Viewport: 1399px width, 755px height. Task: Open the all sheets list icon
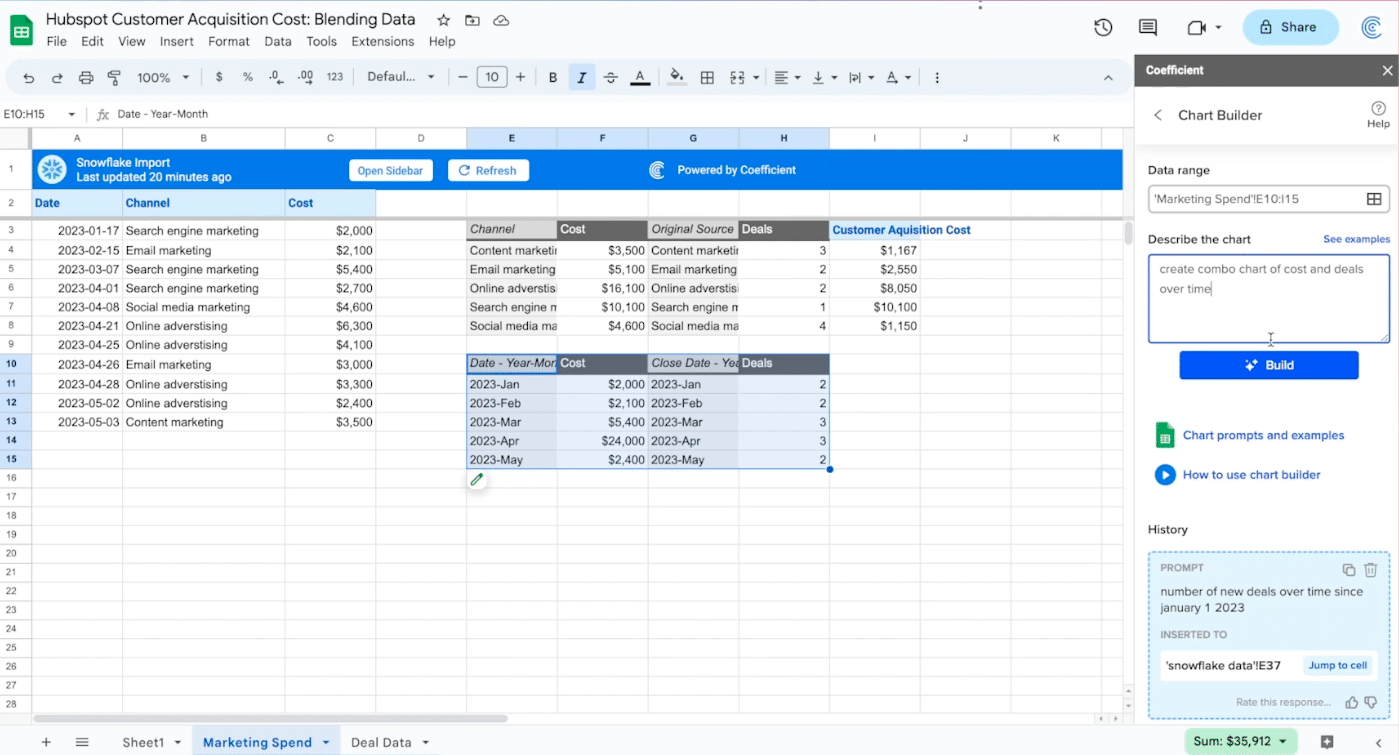pos(82,742)
